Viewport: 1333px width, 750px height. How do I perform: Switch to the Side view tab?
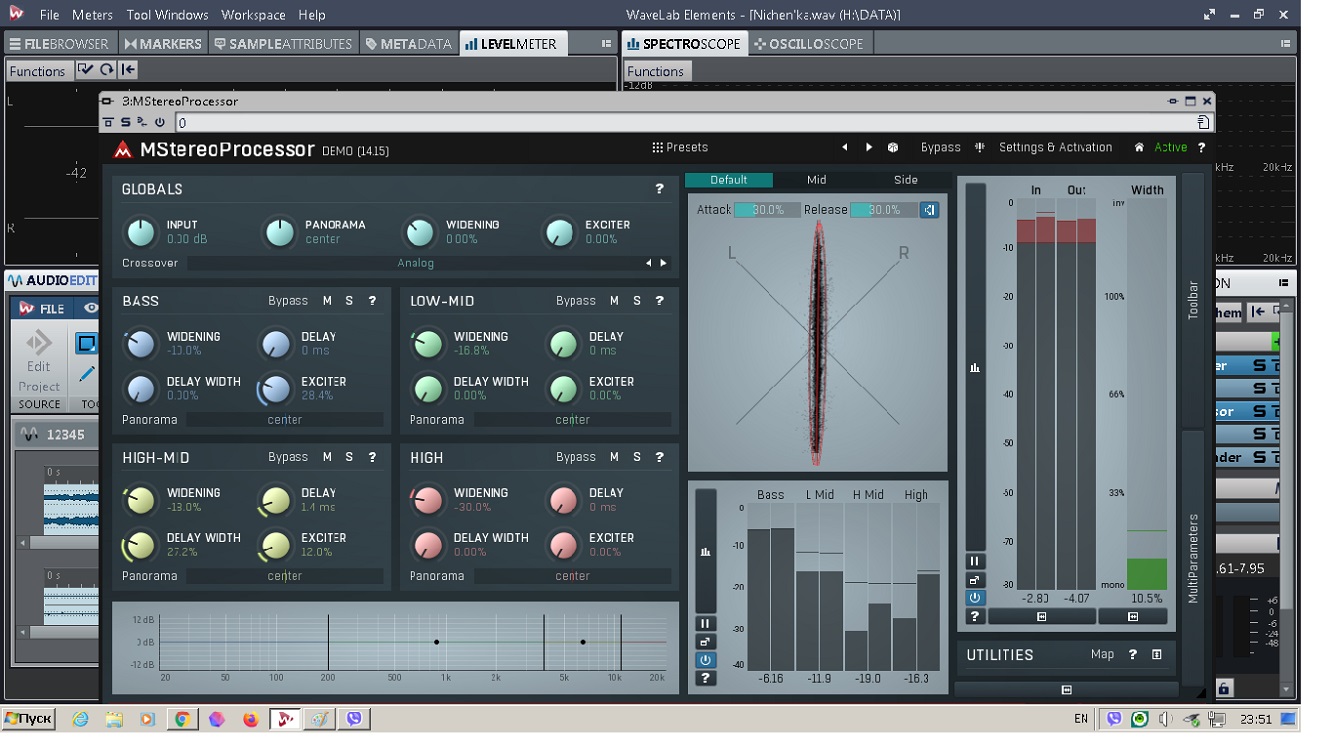pos(905,180)
